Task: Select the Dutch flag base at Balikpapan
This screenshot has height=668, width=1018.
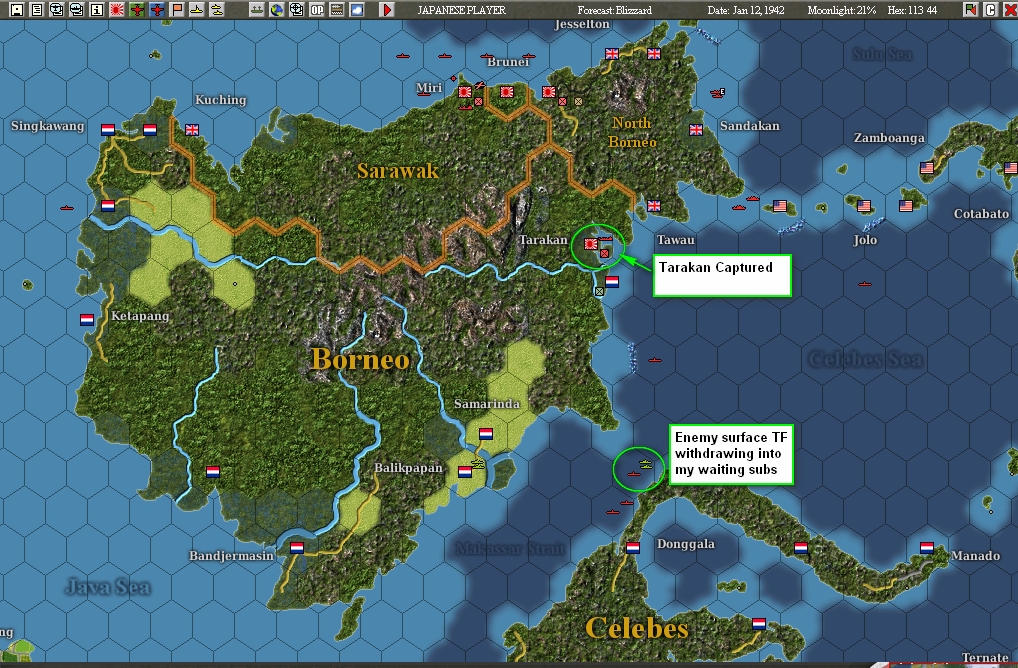Action: pos(465,473)
